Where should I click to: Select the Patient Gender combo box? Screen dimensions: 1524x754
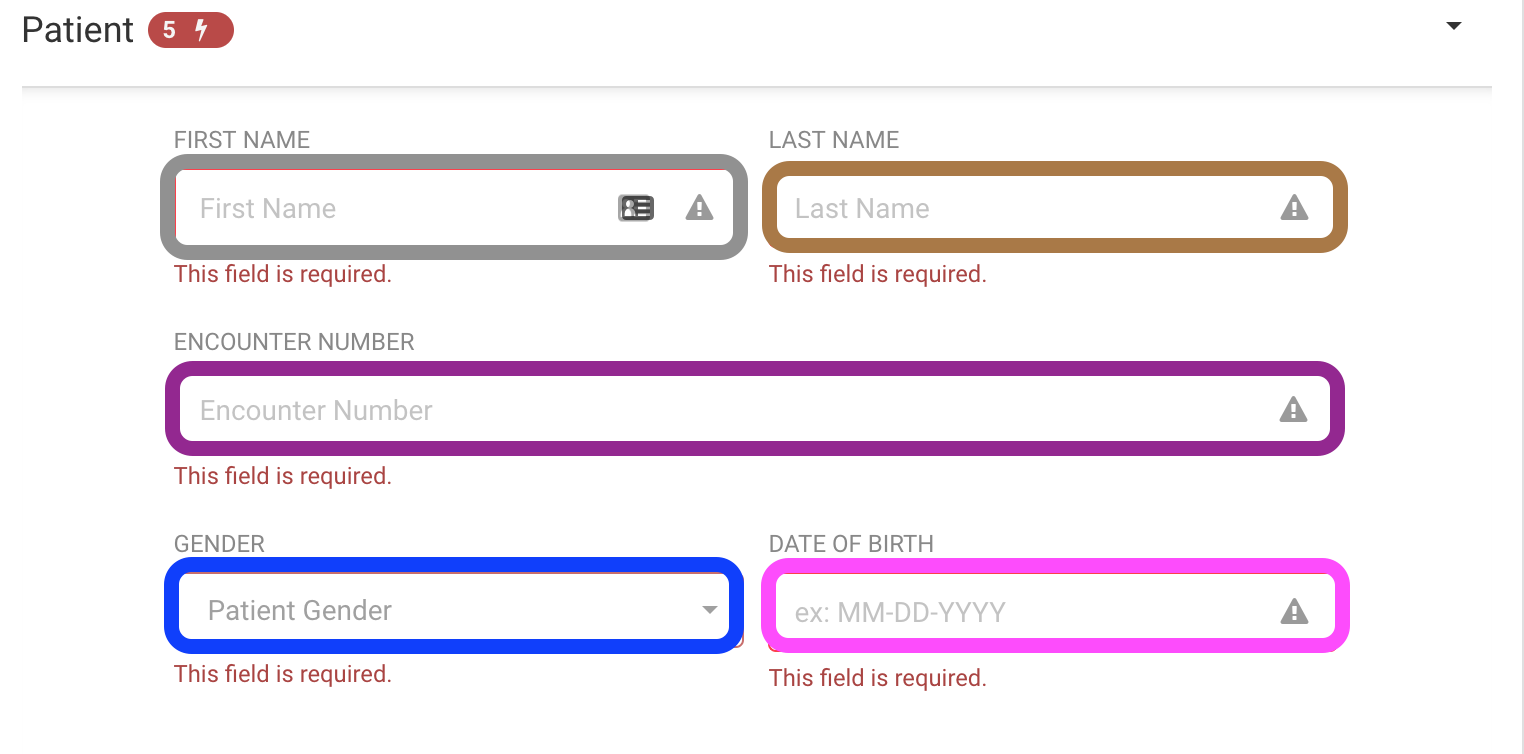[x=454, y=607]
